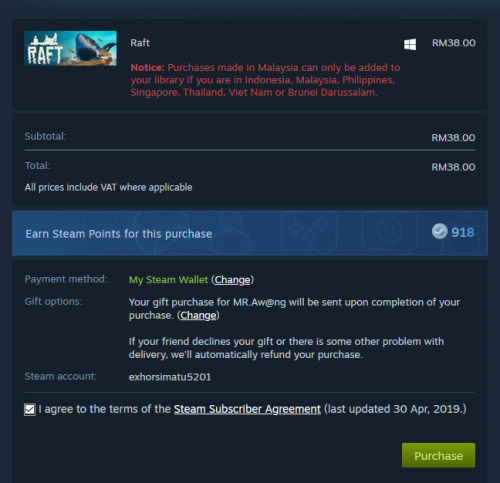This screenshot has height=483, width=500.
Task: Click the Steam account name exhorsimatu5201
Action: 170,377
